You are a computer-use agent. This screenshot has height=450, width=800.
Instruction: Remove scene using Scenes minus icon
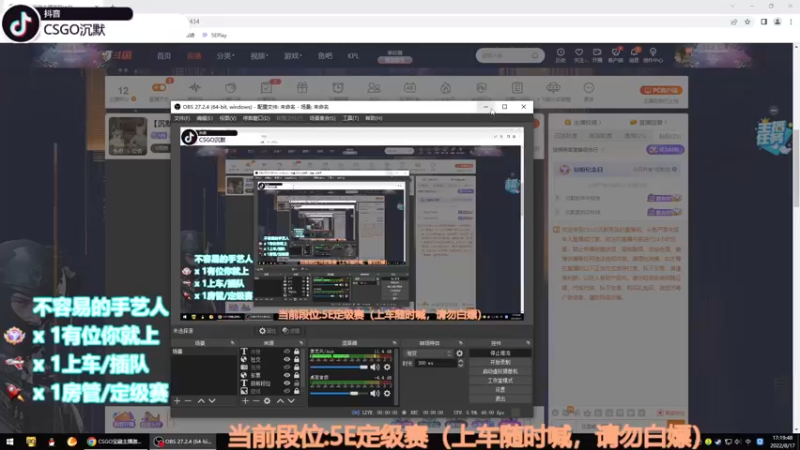click(x=188, y=401)
